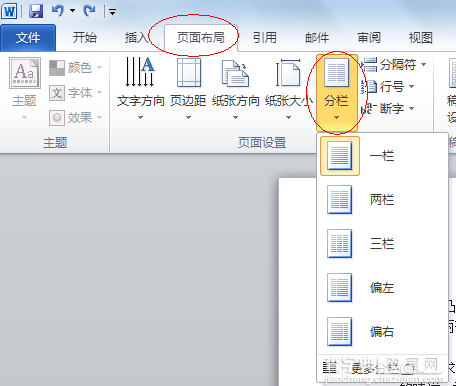456x386 pixels.
Task: Choose 偏左 left column layout
Action: click(x=382, y=288)
